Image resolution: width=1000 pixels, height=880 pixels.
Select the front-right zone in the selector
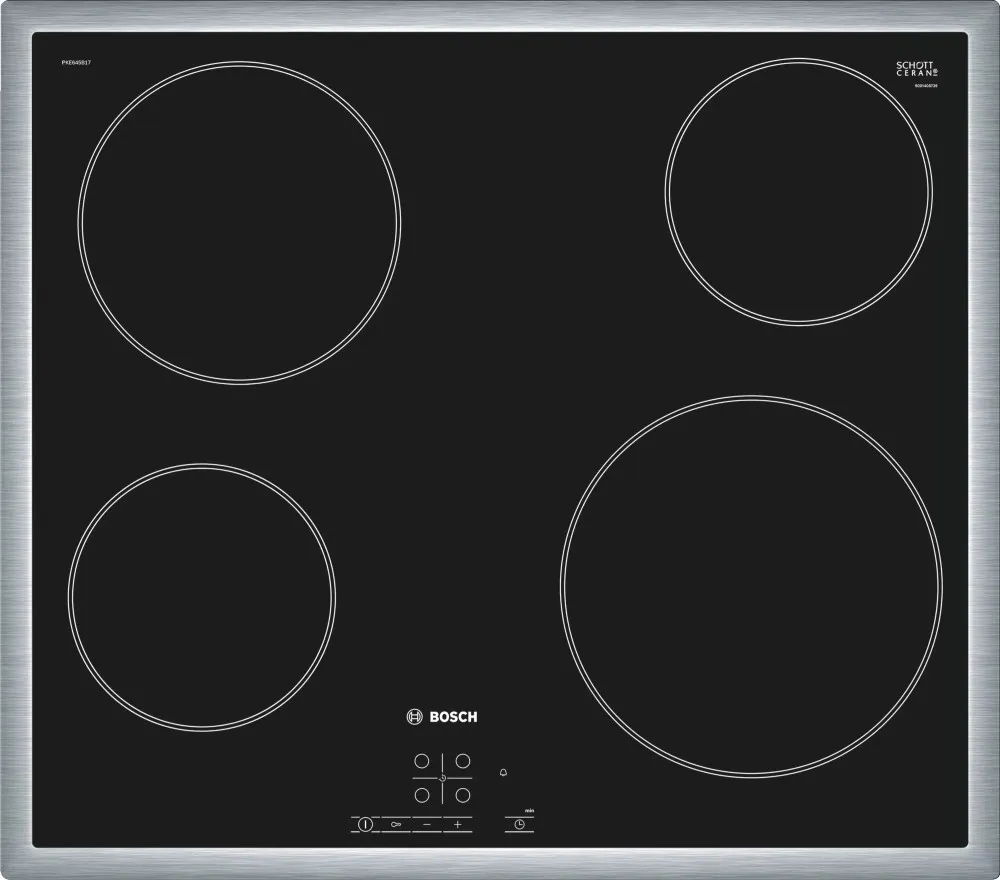[463, 795]
